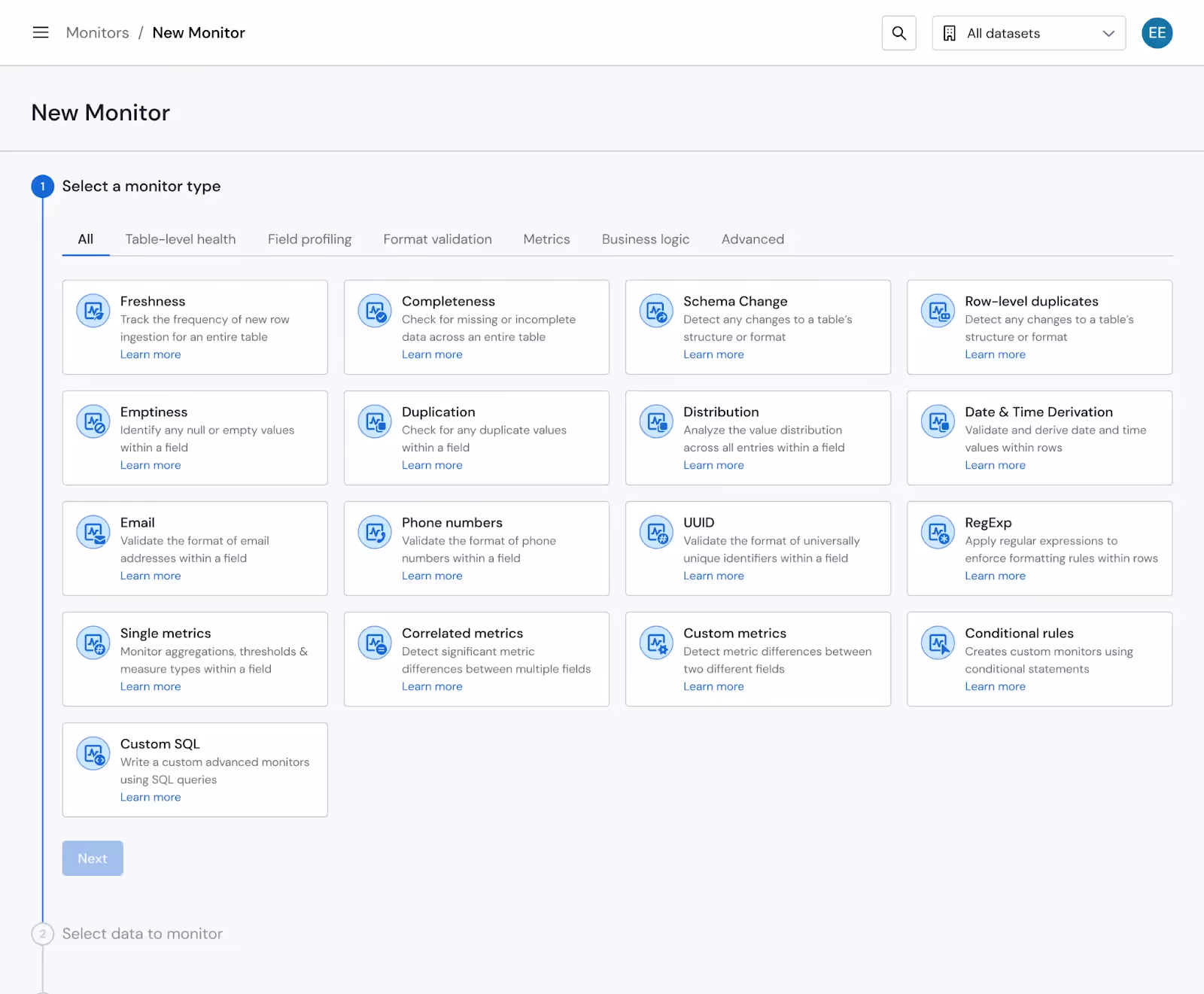Open Learn more under Correlated metrics
The height and width of the screenshot is (994, 1204).
click(432, 686)
